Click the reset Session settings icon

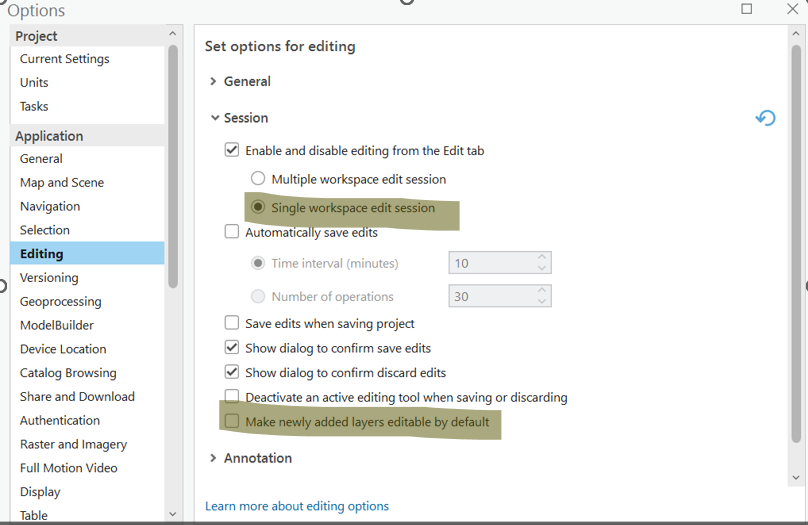[765, 118]
